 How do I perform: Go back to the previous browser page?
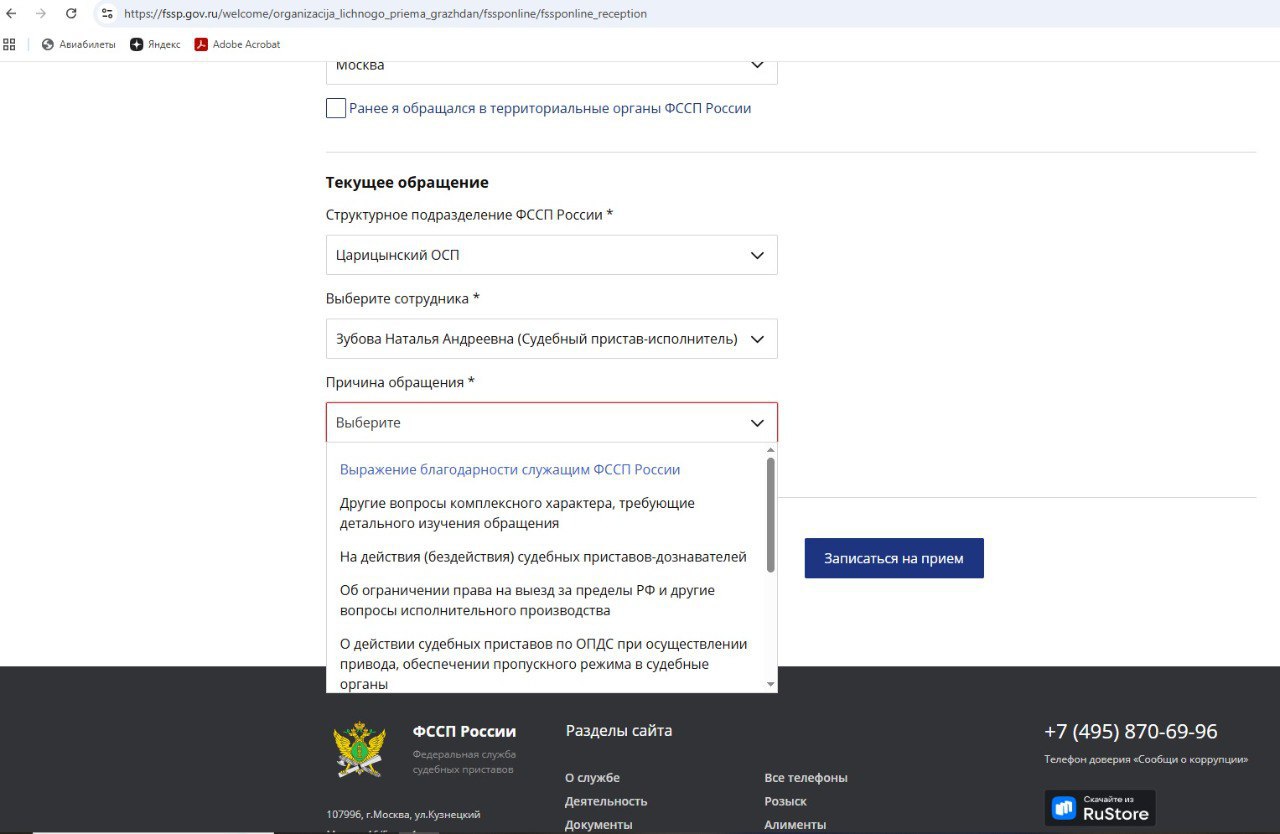tap(12, 14)
